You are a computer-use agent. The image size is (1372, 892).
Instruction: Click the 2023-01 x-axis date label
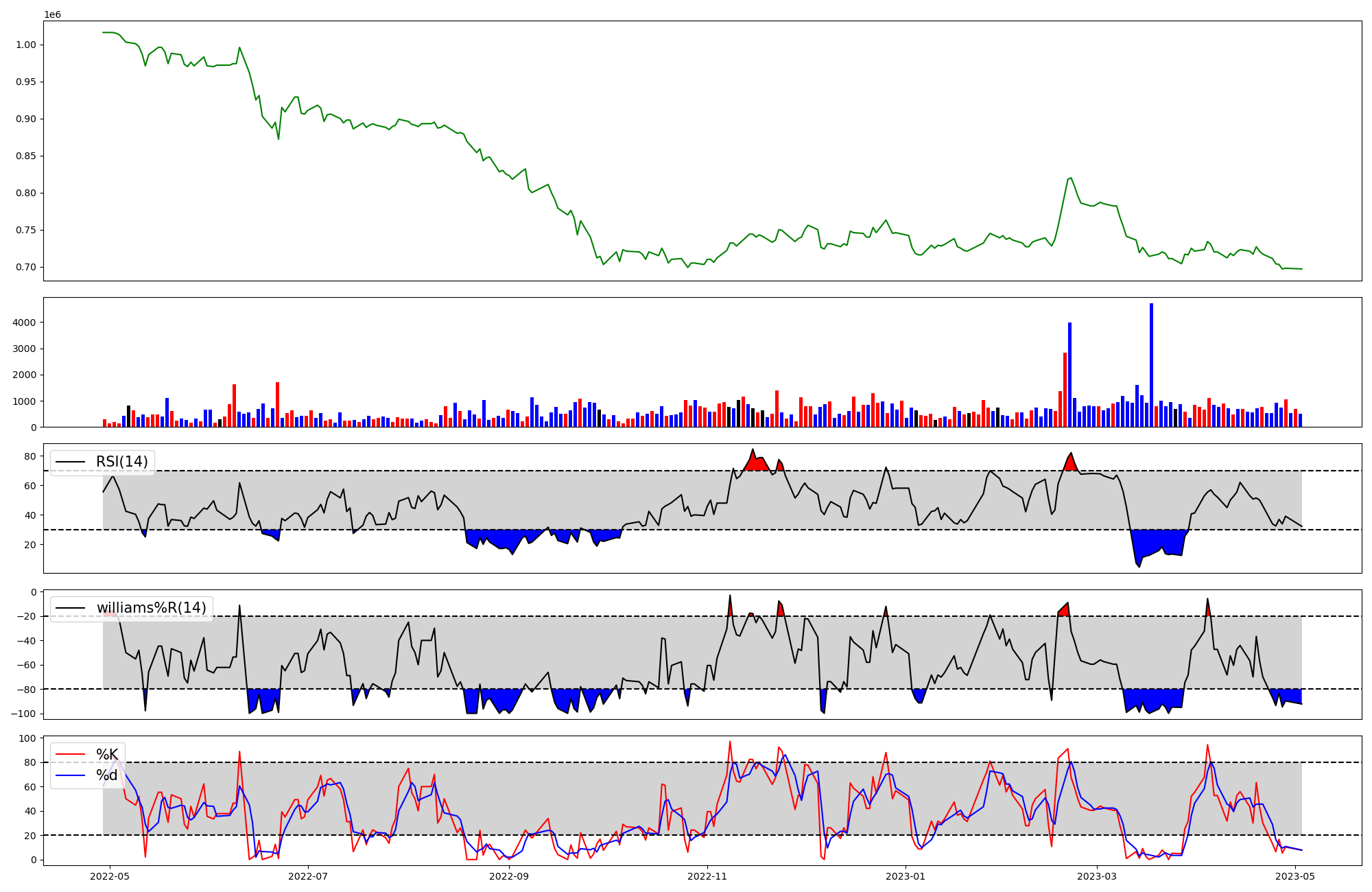tap(906, 876)
